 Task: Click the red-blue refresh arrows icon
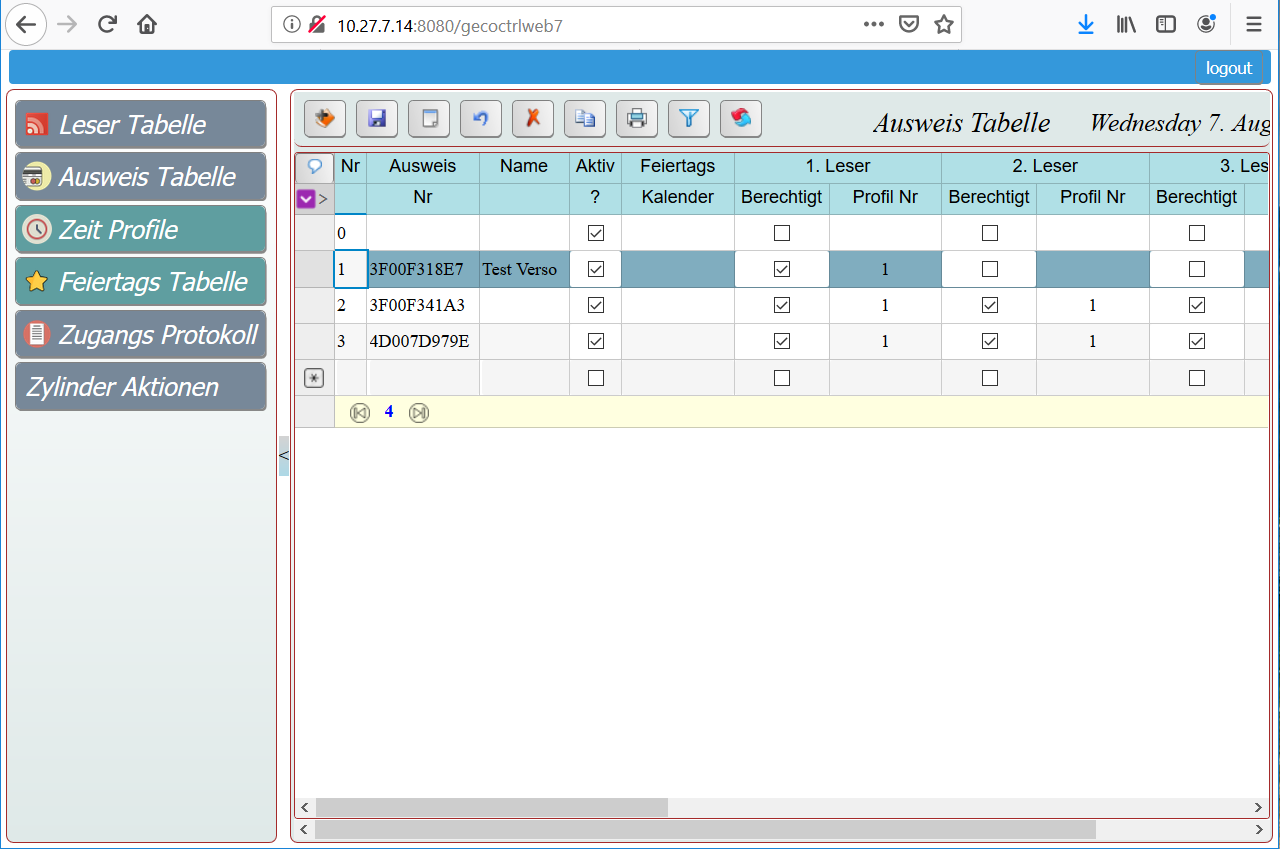pos(741,119)
